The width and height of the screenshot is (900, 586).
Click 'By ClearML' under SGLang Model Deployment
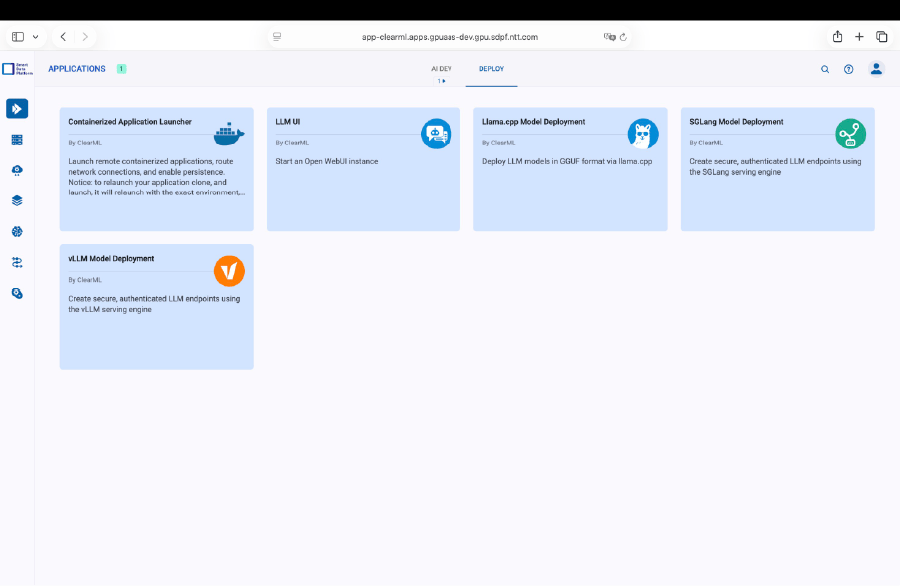point(706,143)
